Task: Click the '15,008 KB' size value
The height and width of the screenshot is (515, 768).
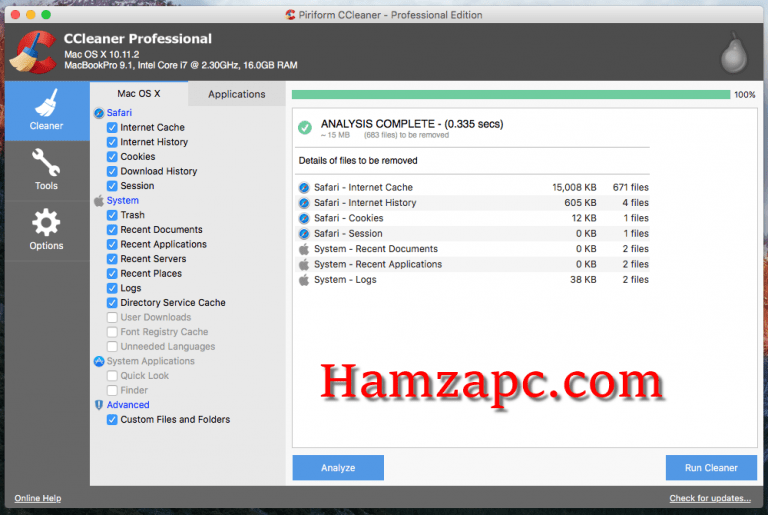Action: pyautogui.click(x=574, y=188)
